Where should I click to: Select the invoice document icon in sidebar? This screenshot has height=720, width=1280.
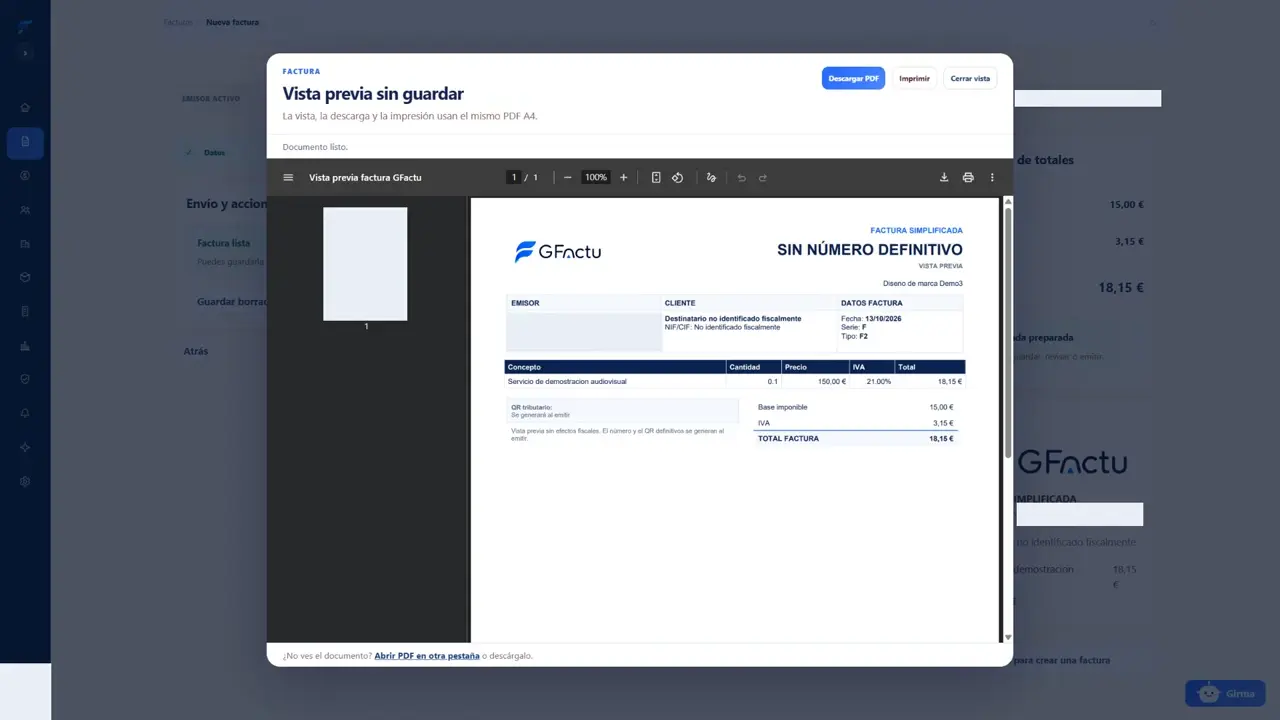pyautogui.click(x=25, y=142)
